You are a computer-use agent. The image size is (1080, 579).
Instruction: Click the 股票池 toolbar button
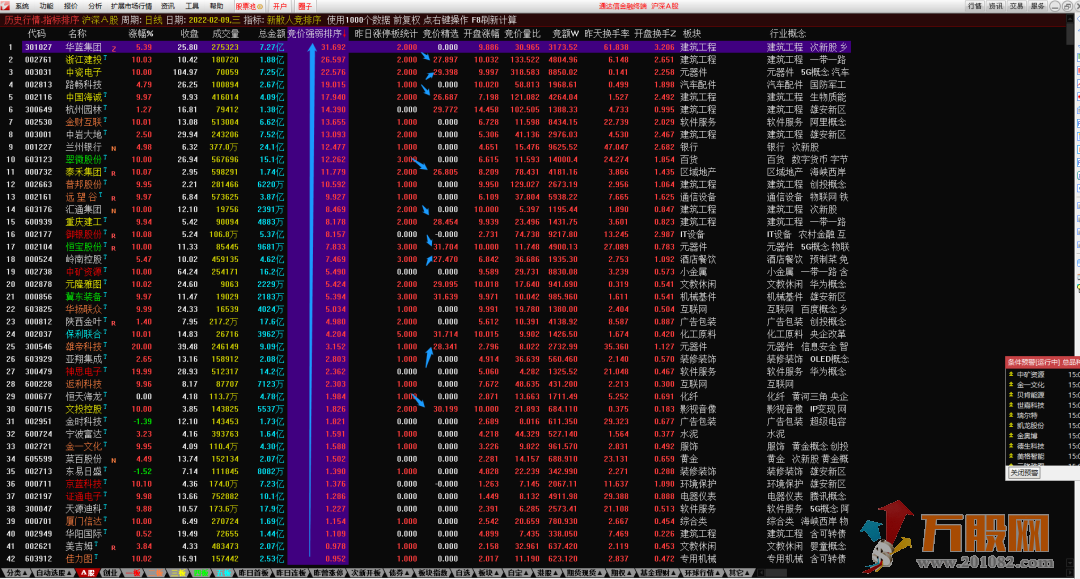tap(249, 6)
